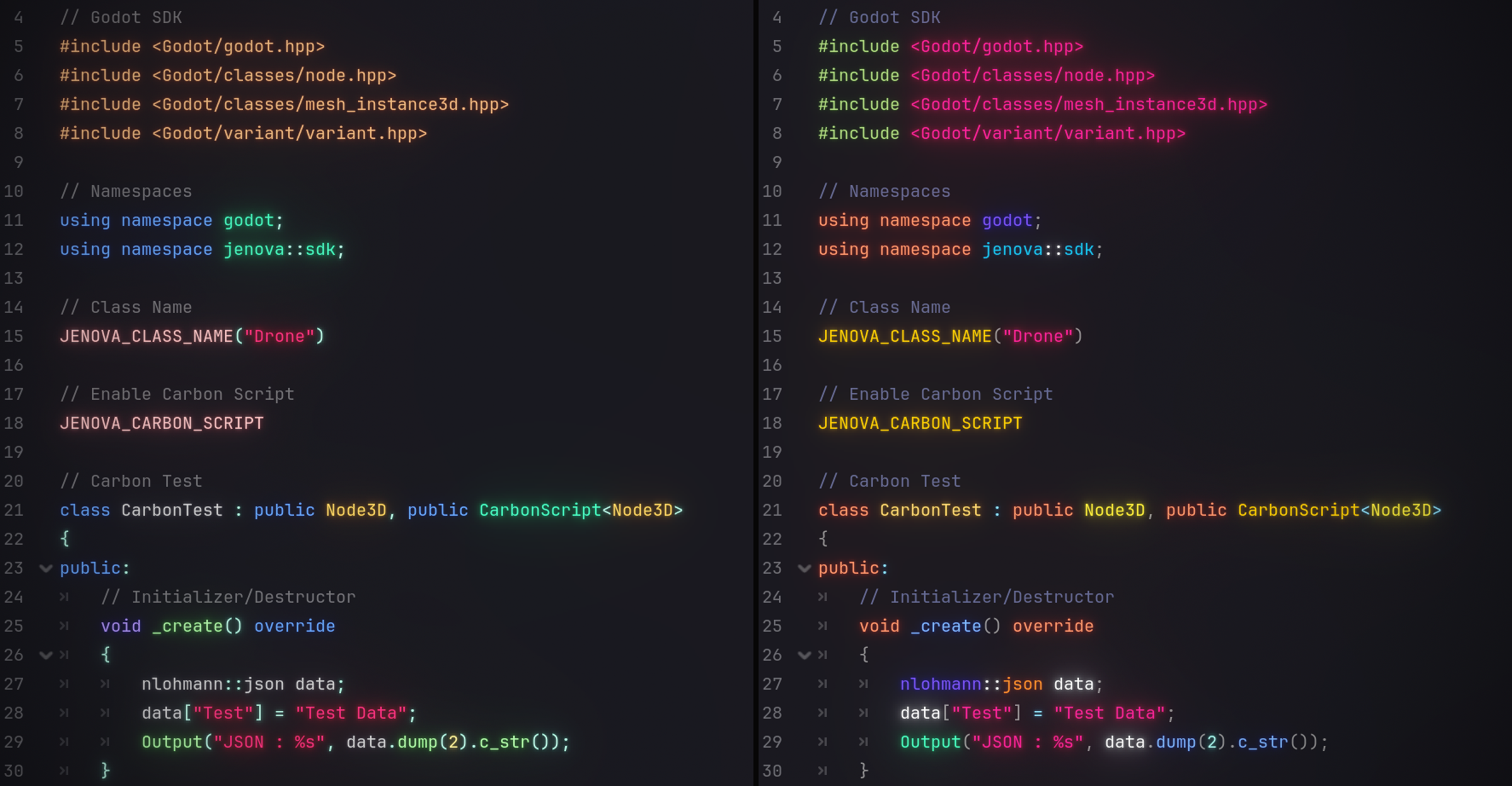Collapse the line 26 brace fold in right pane
Viewport: 1512px width, 786px height.
pyautogui.click(x=804, y=656)
